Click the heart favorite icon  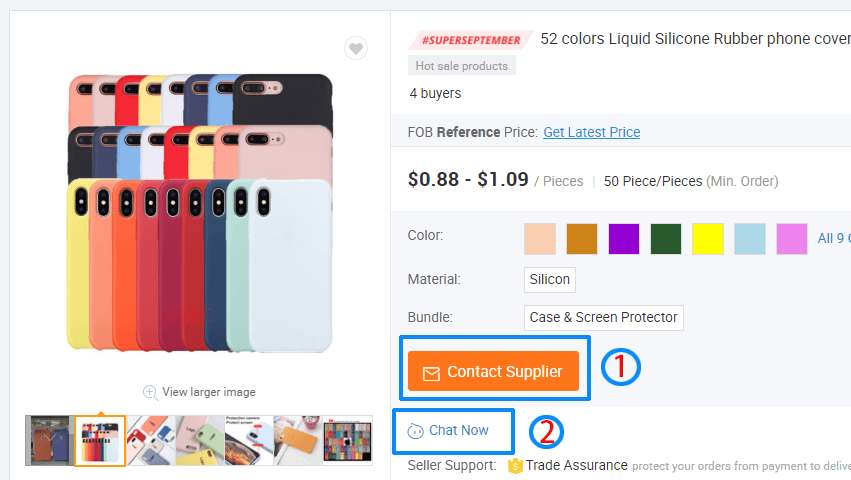(355, 48)
